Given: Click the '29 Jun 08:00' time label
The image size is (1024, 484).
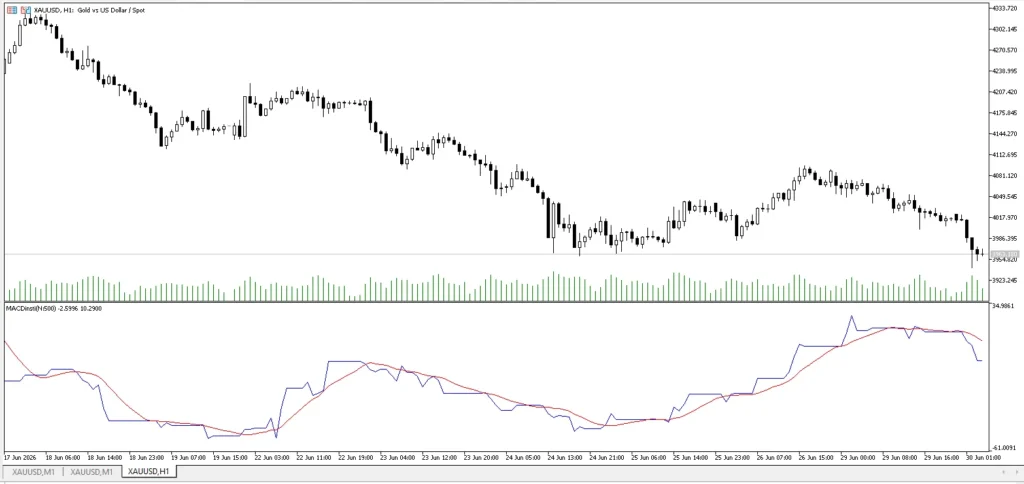Looking at the screenshot, I should tap(898, 457).
